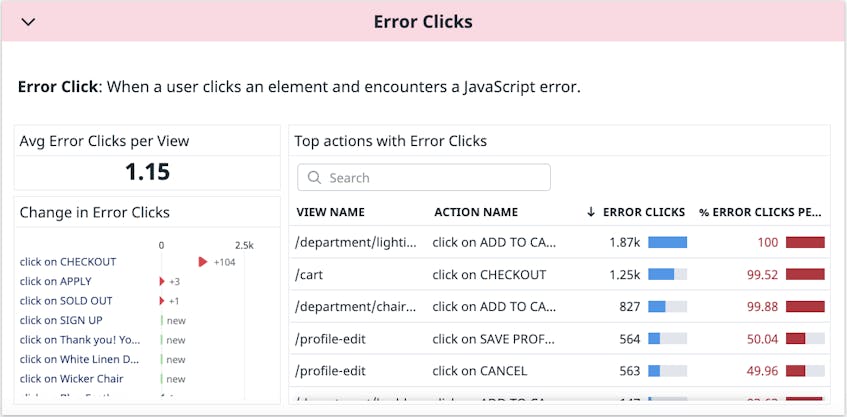Viewport: 847px width, 417px height.
Task: Open the click on SIGN UP link
Action: [x=61, y=320]
